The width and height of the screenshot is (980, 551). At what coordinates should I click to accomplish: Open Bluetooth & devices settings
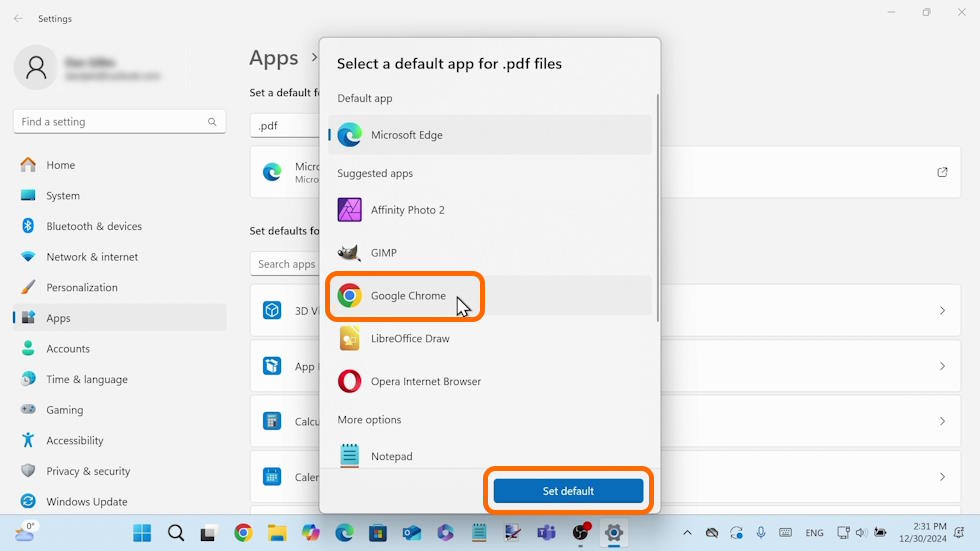coord(119,226)
